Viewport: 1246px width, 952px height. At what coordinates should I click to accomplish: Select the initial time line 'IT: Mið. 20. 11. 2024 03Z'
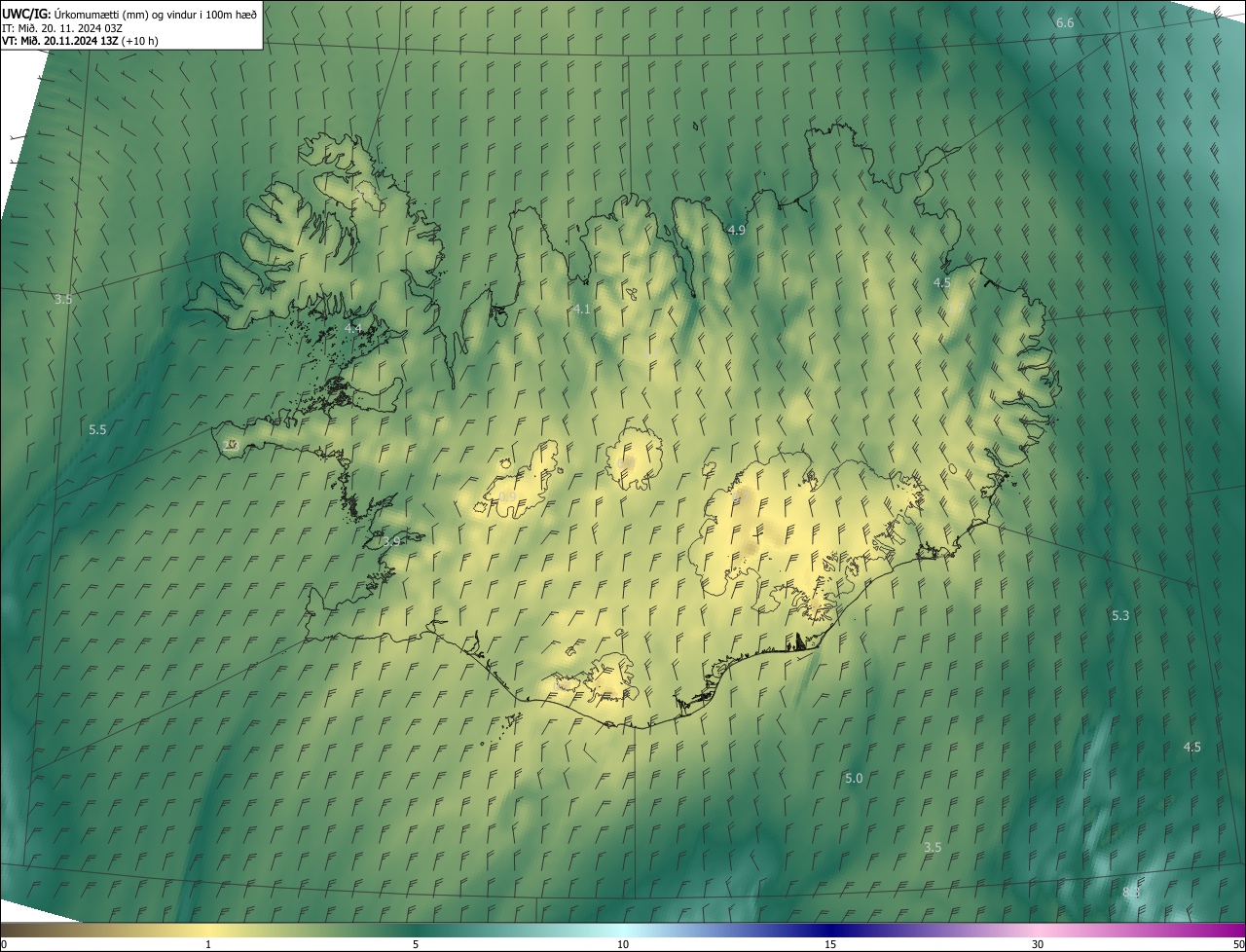coord(61,27)
